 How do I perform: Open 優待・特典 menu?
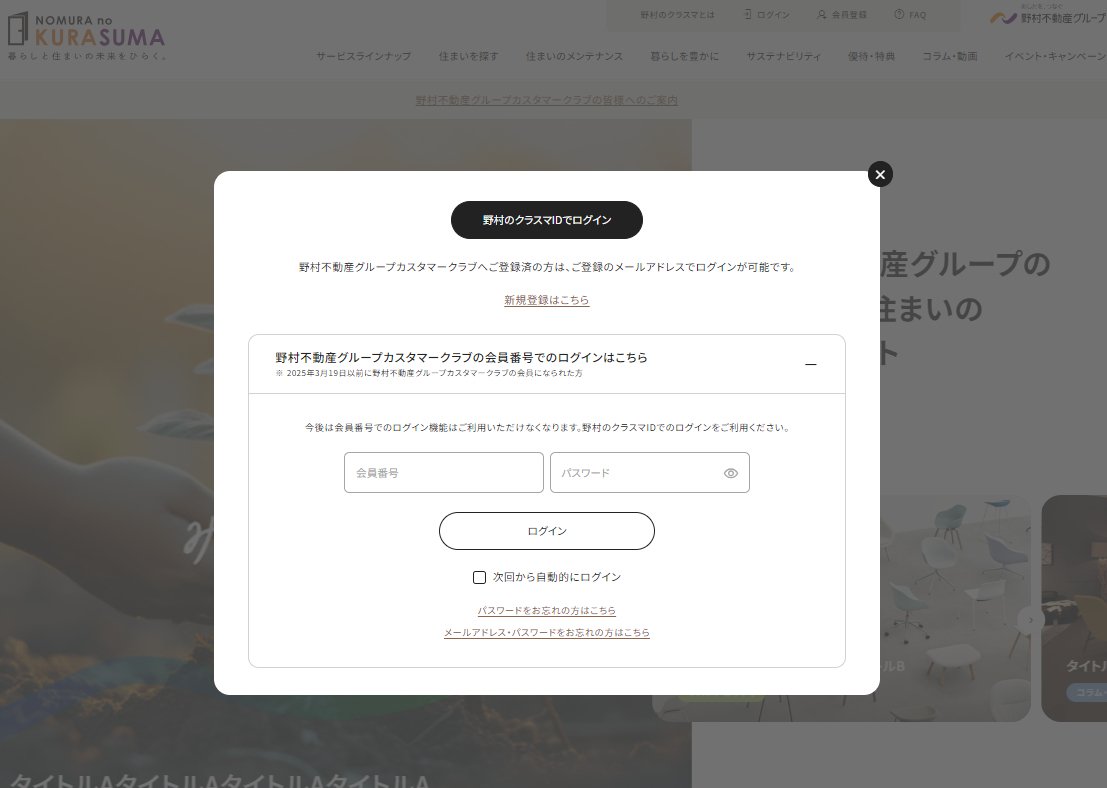pyautogui.click(x=871, y=56)
